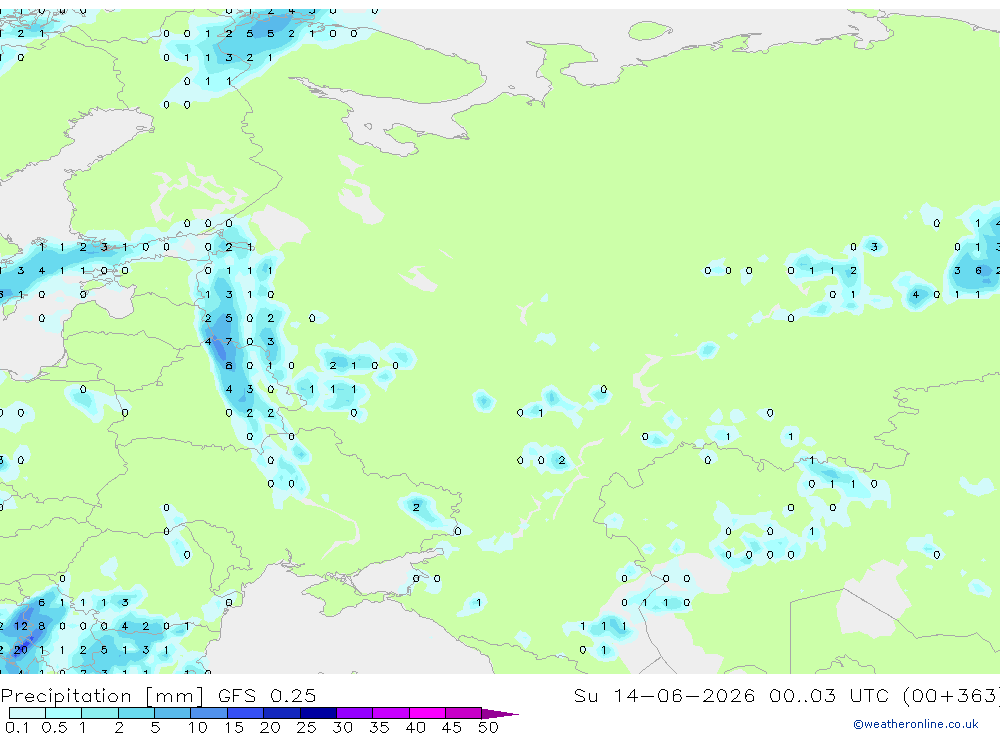Click the 'Precipitation [mm]' title text

[x=102, y=695]
